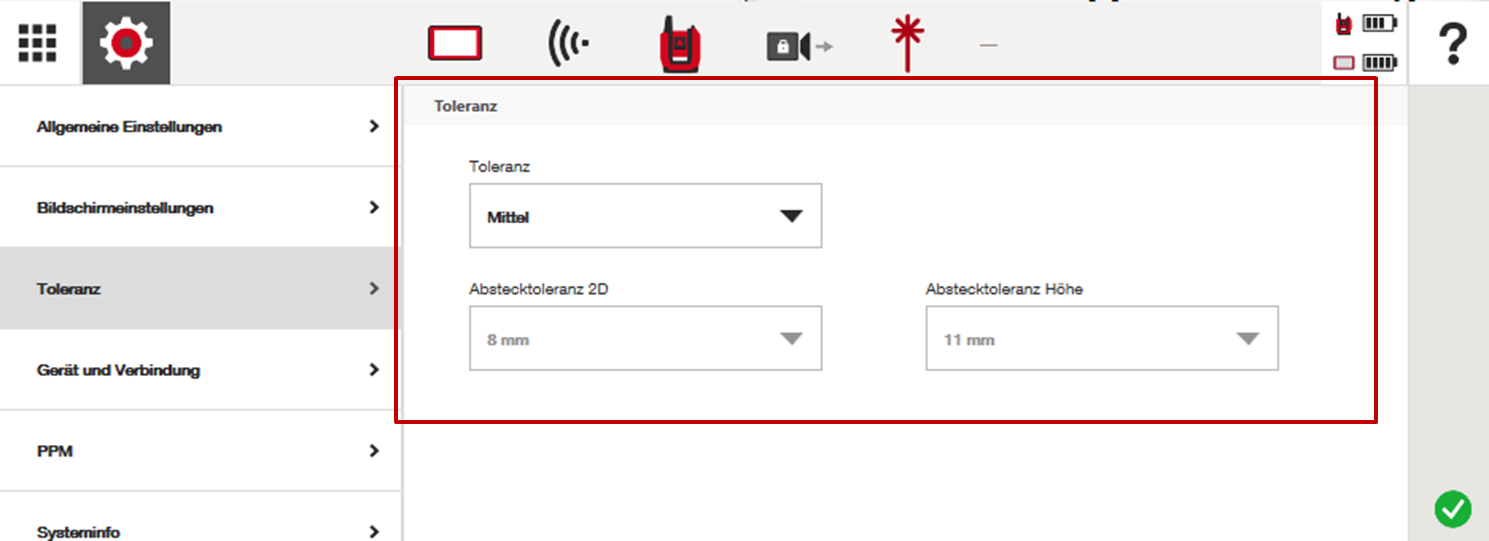Screen dimensions: 1489x541
Task: Open the Toleranz dropdown set to Mittel
Action: click(645, 216)
